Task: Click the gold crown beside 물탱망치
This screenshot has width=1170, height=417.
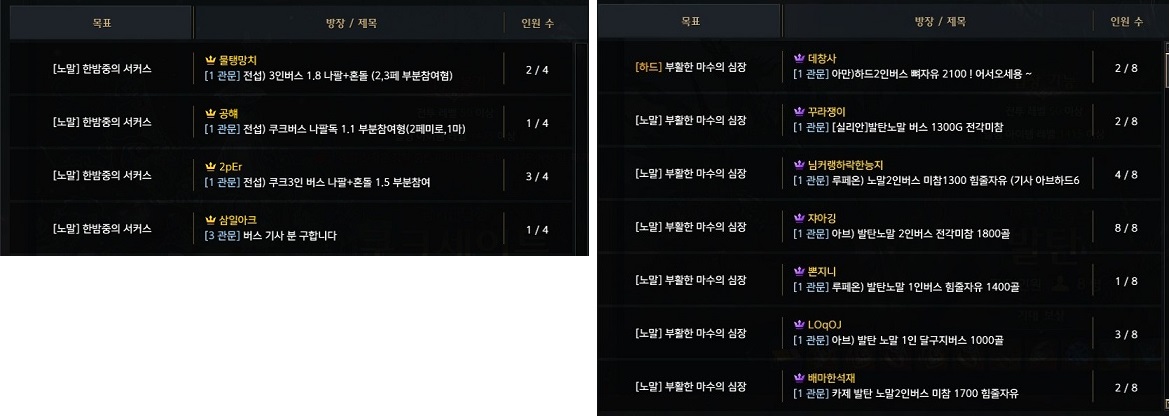Action: 210,59
